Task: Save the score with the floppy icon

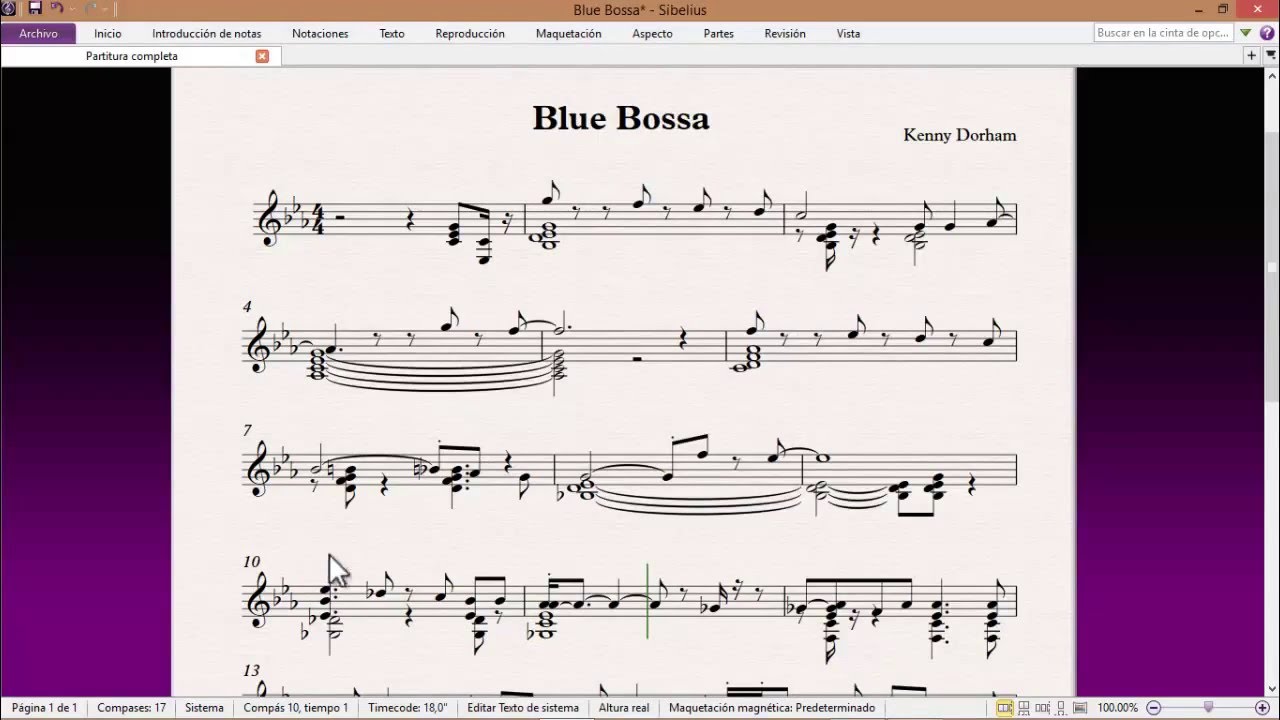Action: pyautogui.click(x=35, y=9)
